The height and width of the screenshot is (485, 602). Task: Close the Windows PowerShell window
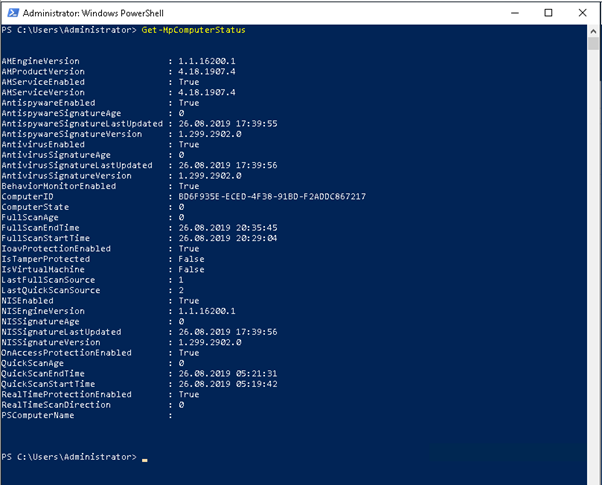tap(580, 11)
